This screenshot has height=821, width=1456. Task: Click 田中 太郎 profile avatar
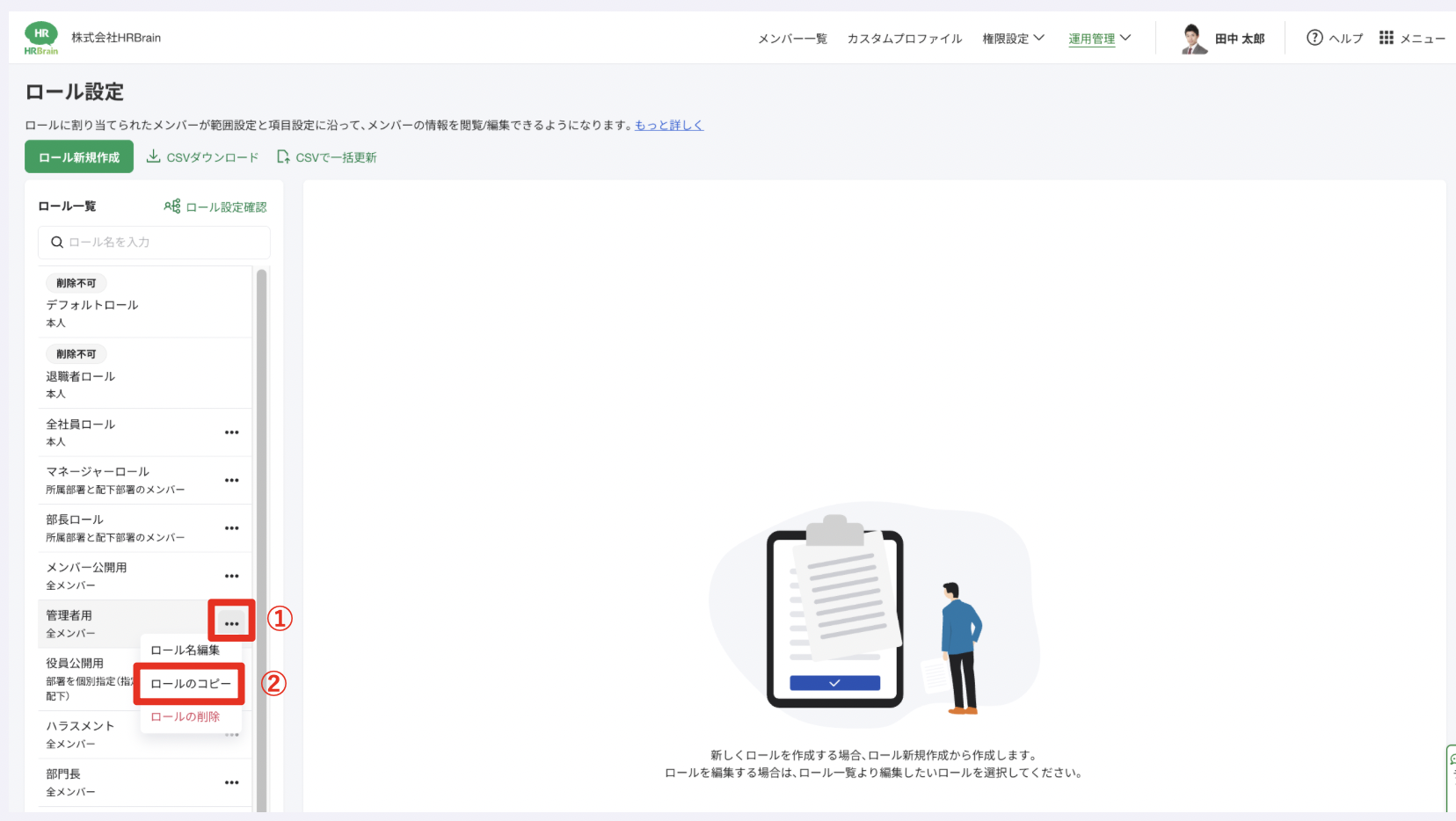pos(1194,39)
